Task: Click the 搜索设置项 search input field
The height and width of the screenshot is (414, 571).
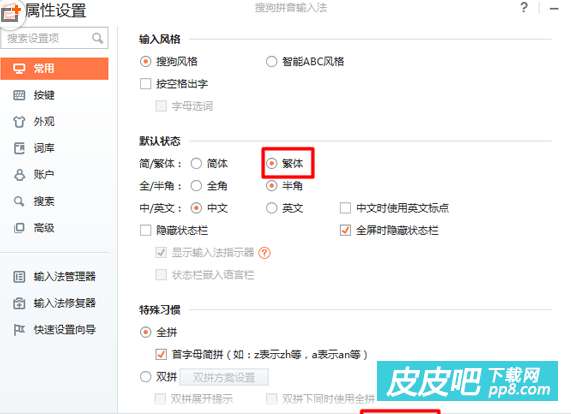Action: pos(54,38)
